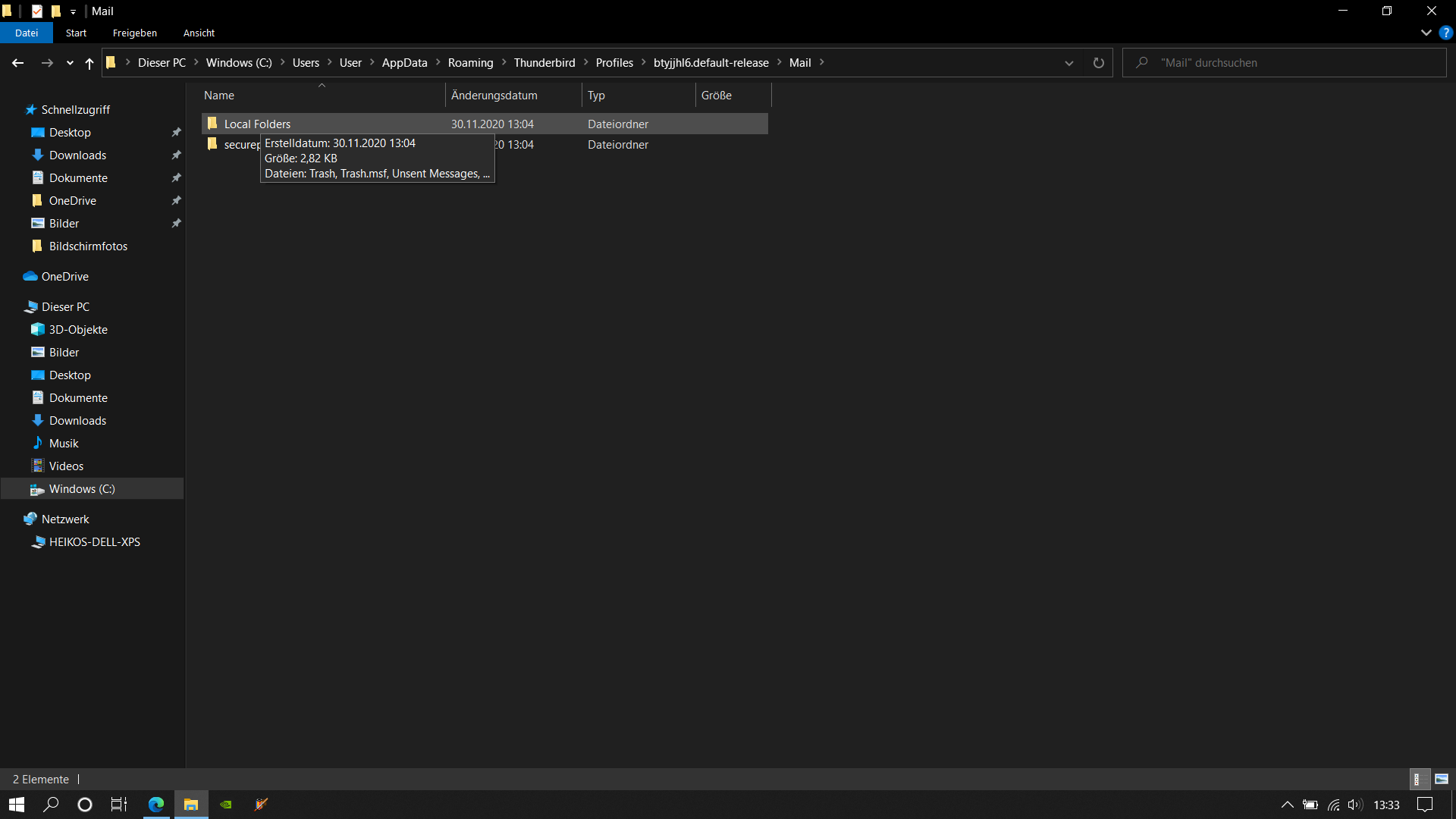
Task: Refresh the current folder view
Action: (x=1098, y=63)
